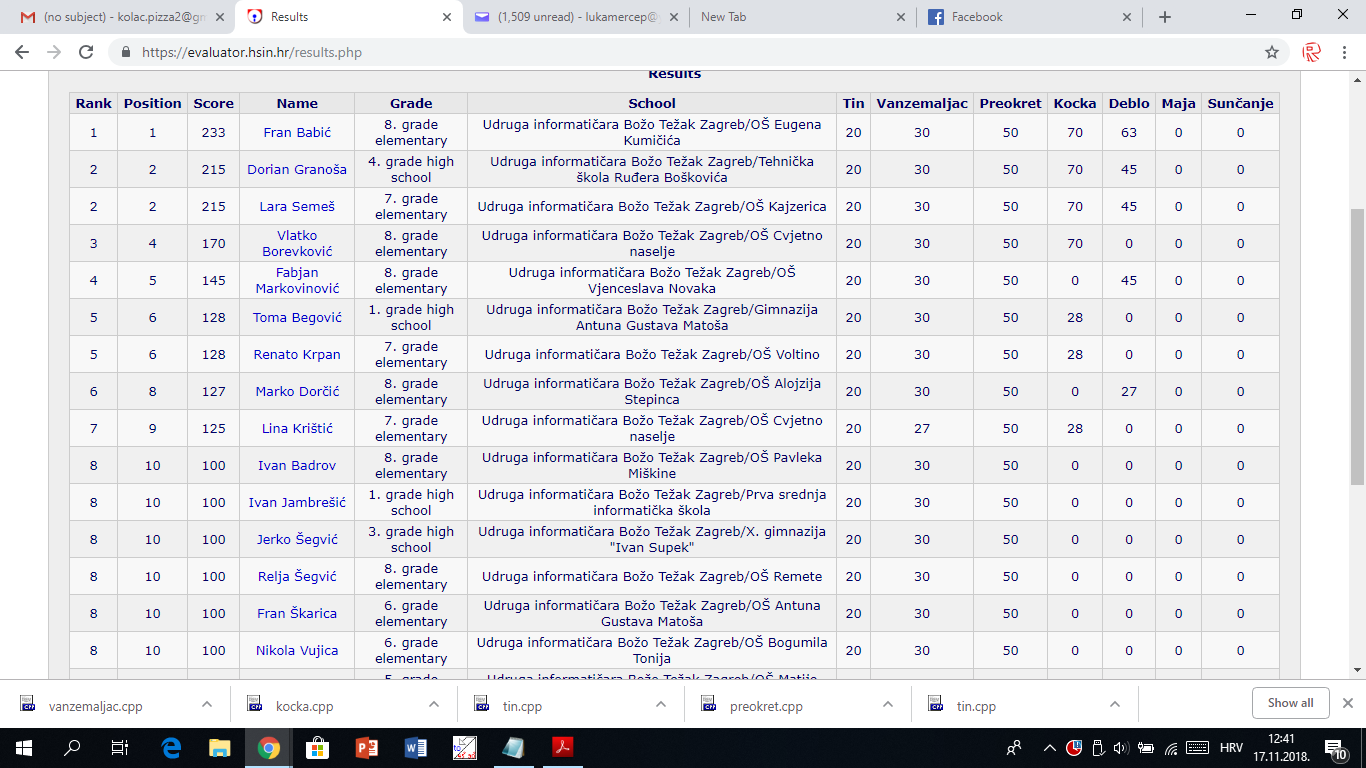Open the dropdown arrow next to kocka.cpp
Image resolution: width=1366 pixels, height=768 pixels.
(434, 704)
